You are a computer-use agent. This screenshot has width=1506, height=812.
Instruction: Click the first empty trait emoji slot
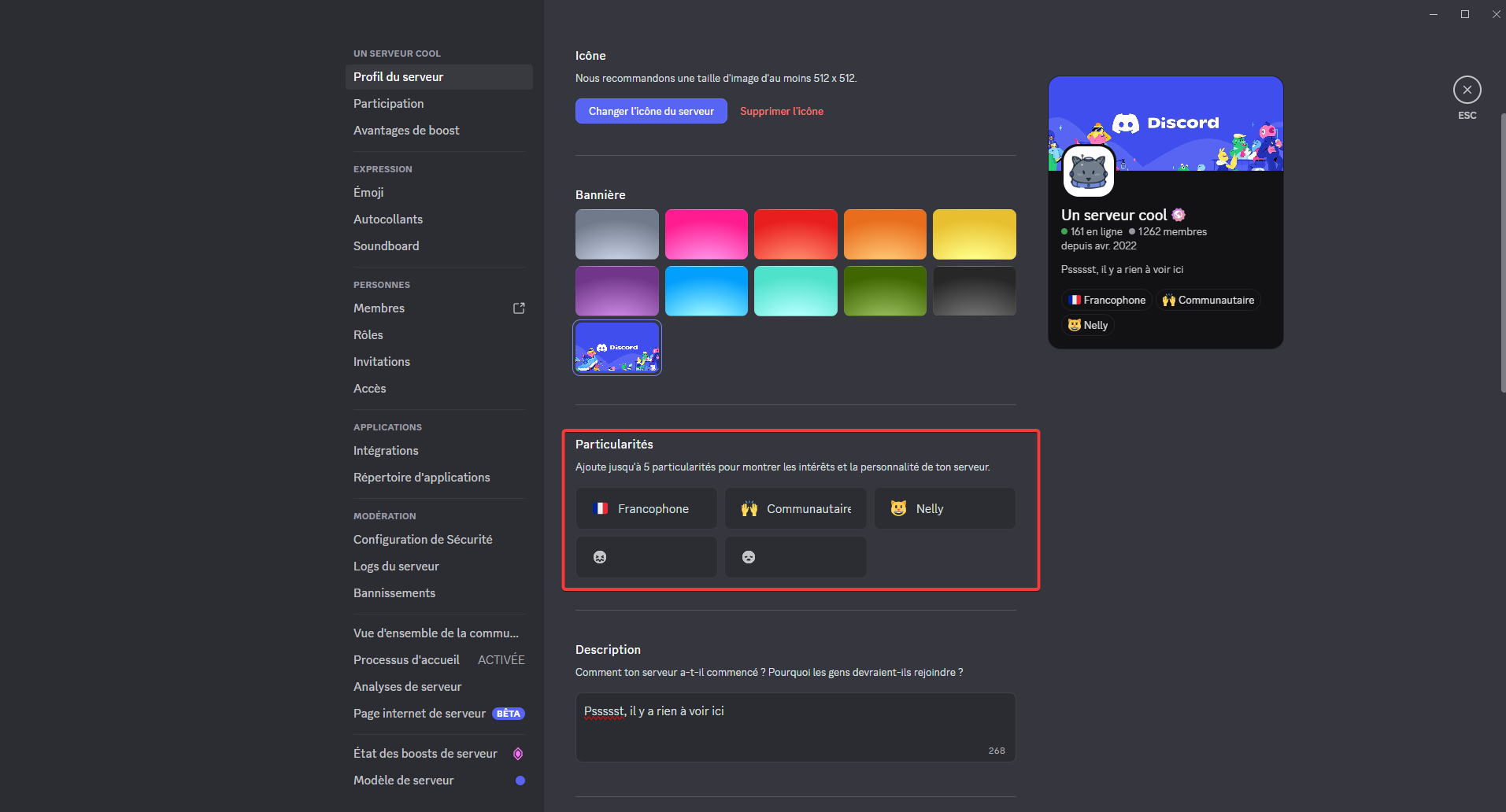click(x=600, y=557)
